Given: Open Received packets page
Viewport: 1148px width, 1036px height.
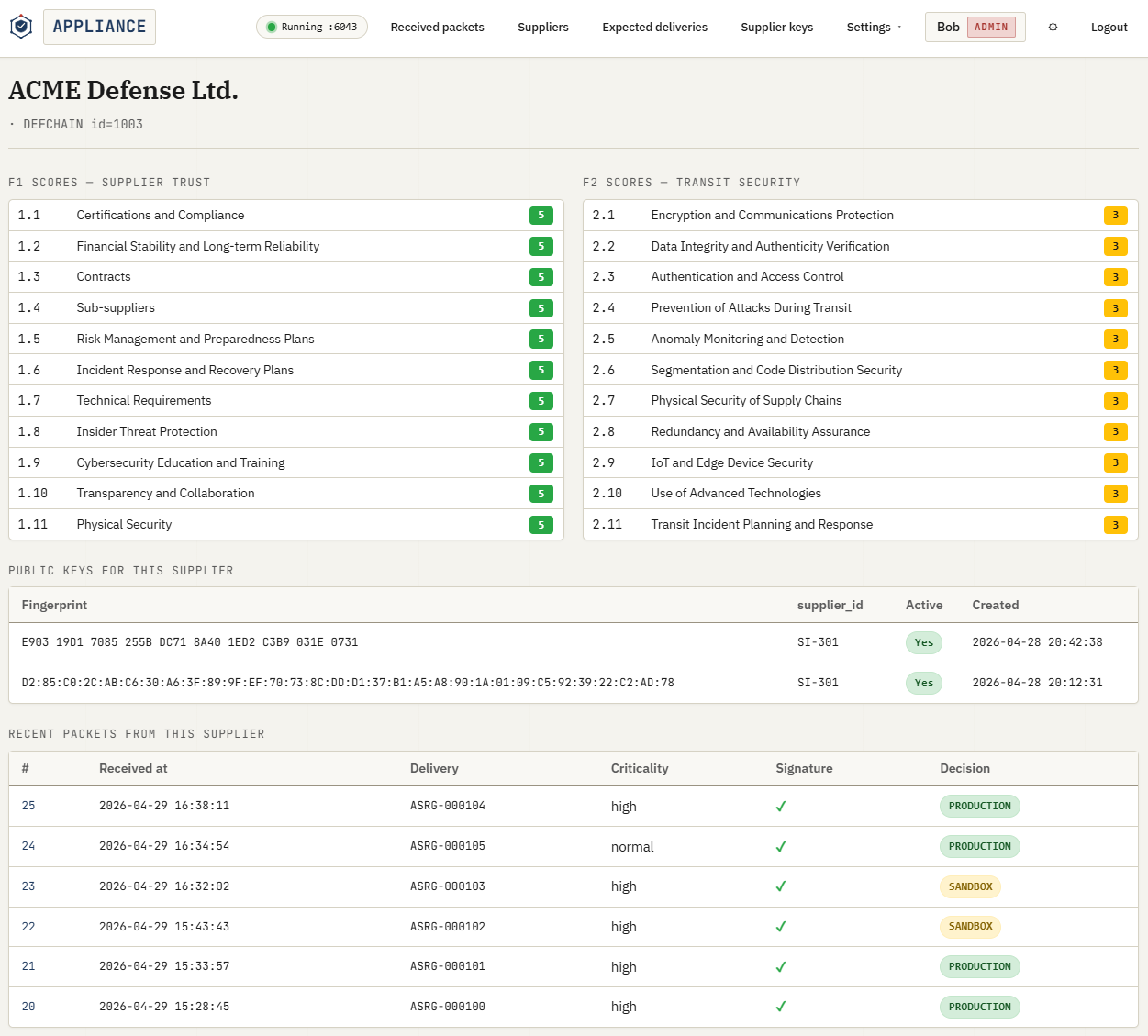Looking at the screenshot, I should pos(438,28).
